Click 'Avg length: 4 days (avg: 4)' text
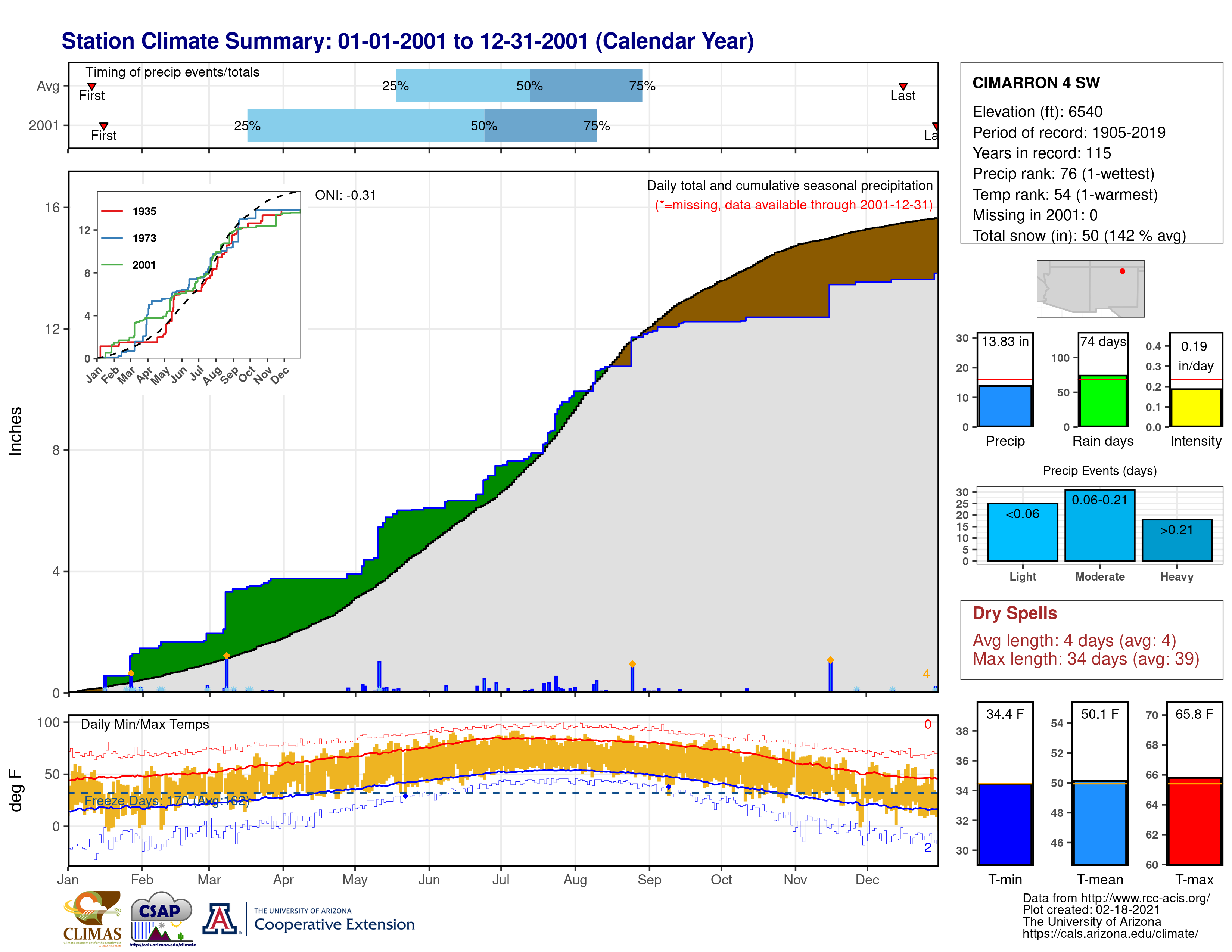 click(1074, 641)
